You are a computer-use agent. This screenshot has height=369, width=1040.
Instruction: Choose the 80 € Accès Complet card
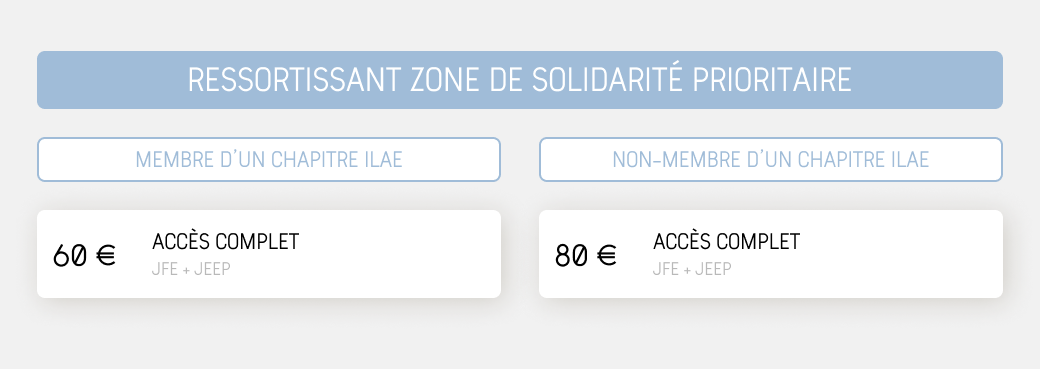pyautogui.click(x=771, y=254)
